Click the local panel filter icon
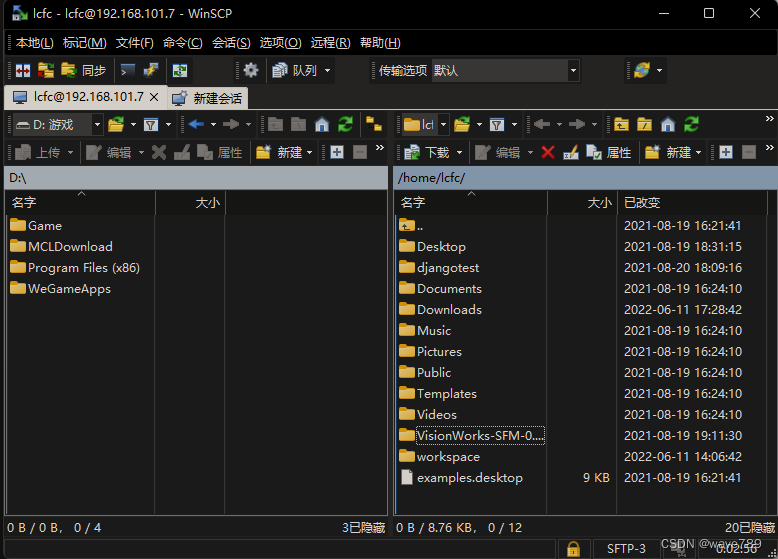 151,124
